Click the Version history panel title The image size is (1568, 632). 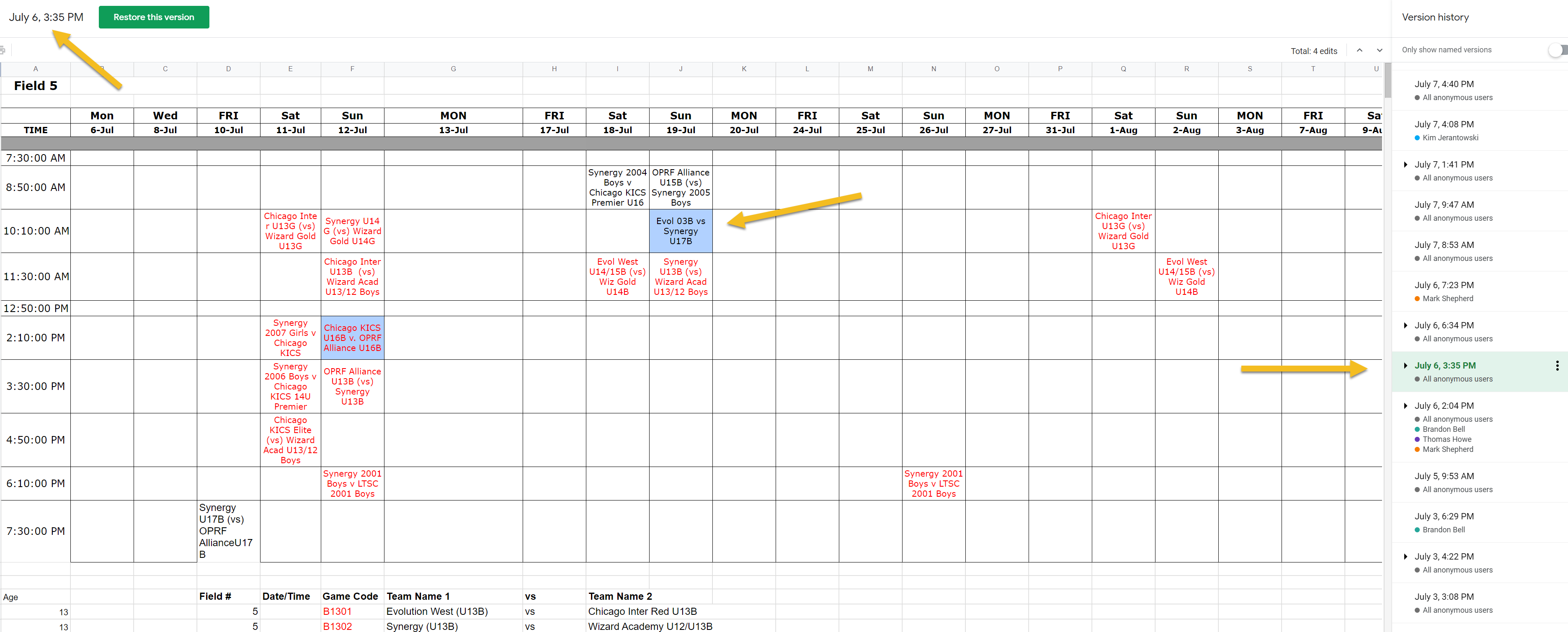[1435, 17]
